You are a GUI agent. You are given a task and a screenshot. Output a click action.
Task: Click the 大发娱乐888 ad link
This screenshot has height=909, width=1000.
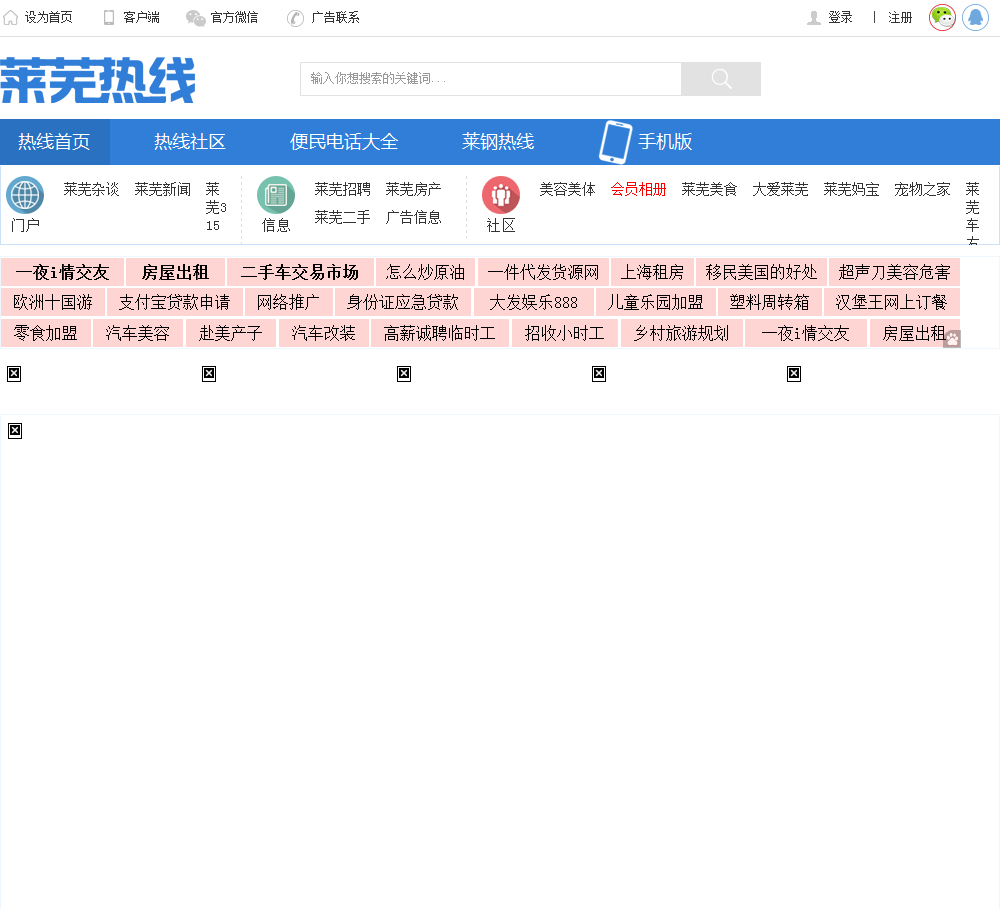534,302
